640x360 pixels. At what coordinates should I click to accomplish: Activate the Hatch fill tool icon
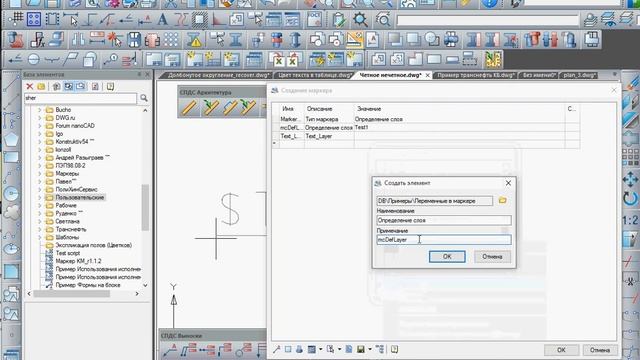199,20
